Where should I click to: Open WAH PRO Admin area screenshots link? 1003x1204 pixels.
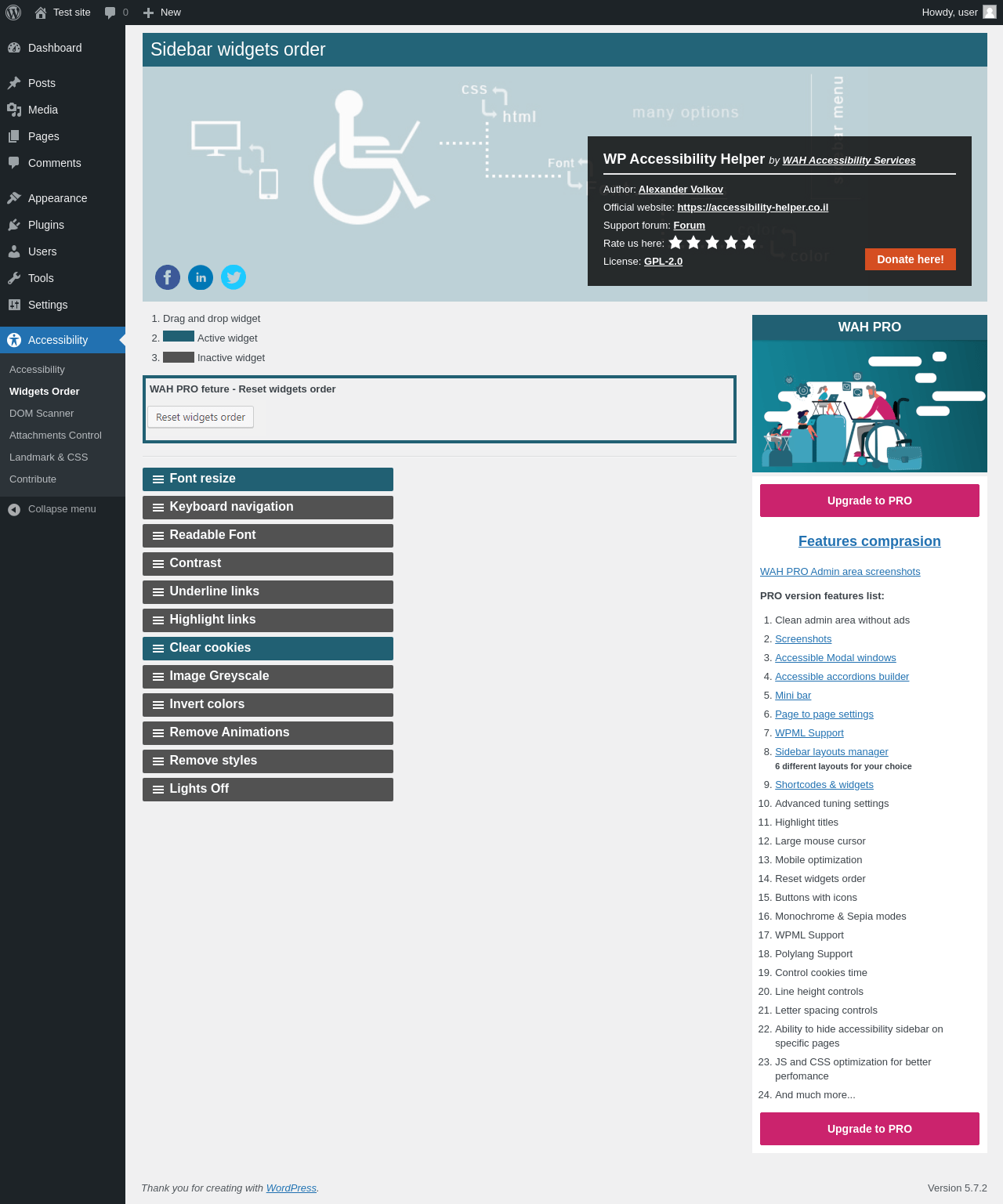click(x=840, y=572)
